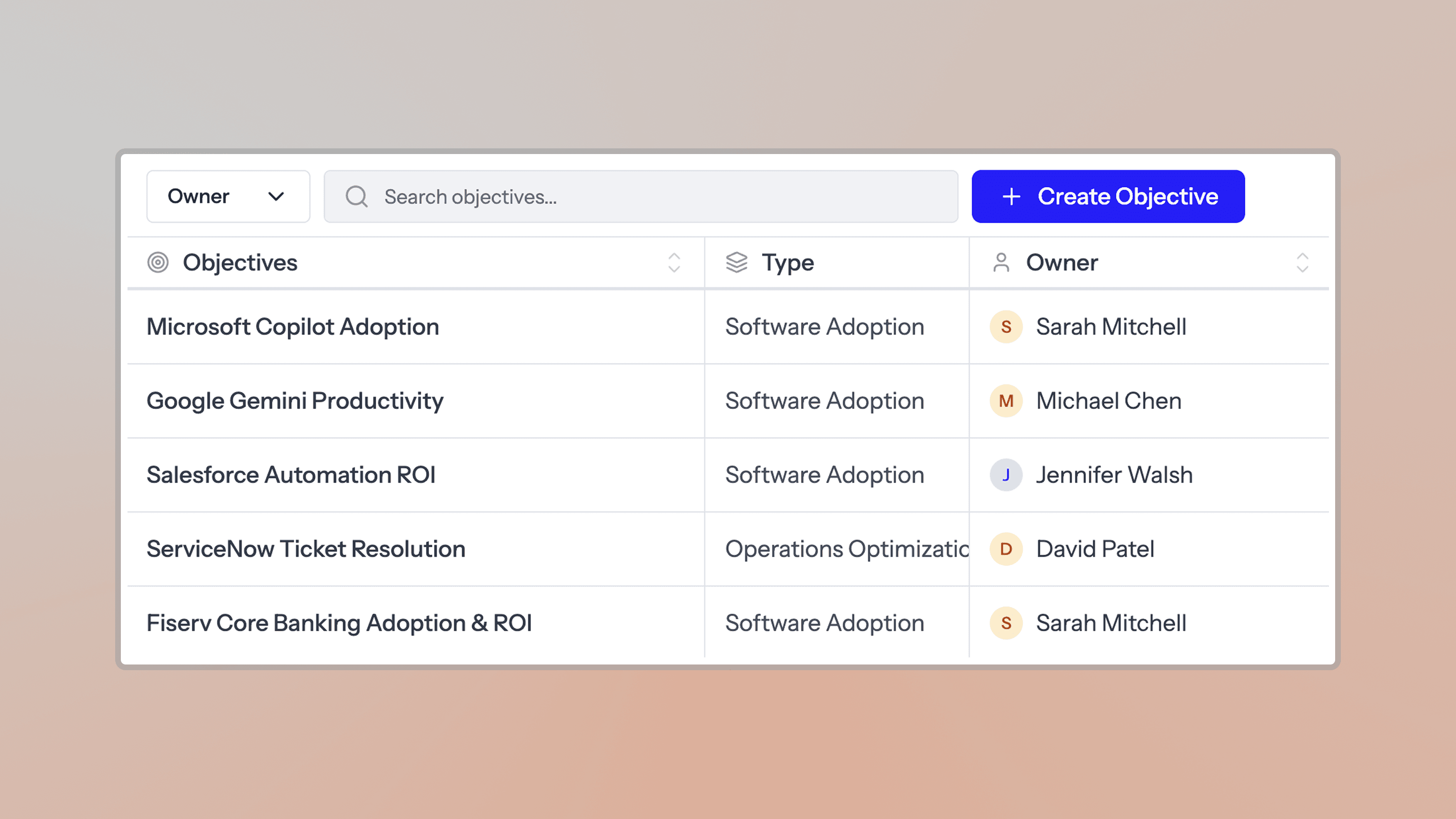This screenshot has height=819, width=1456.
Task: Click Software Adoption type for Fiserv row
Action: point(825,623)
